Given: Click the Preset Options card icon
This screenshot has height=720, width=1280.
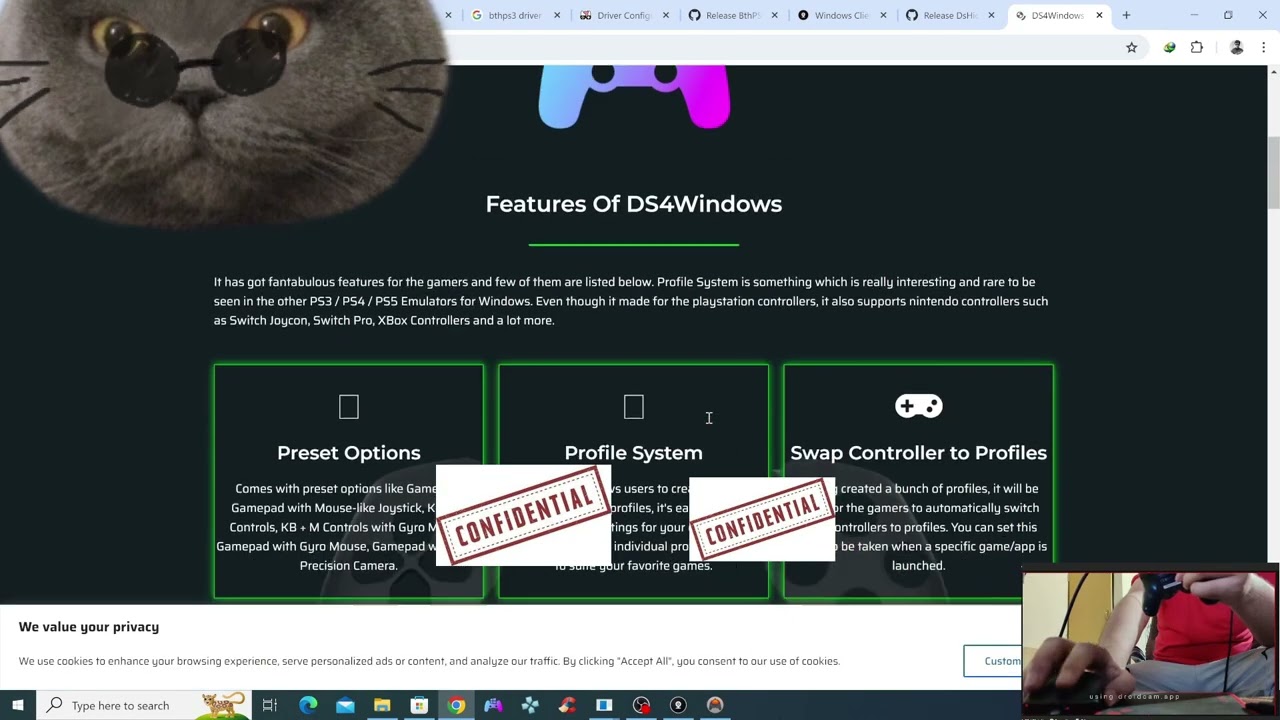Looking at the screenshot, I should pos(348,407).
